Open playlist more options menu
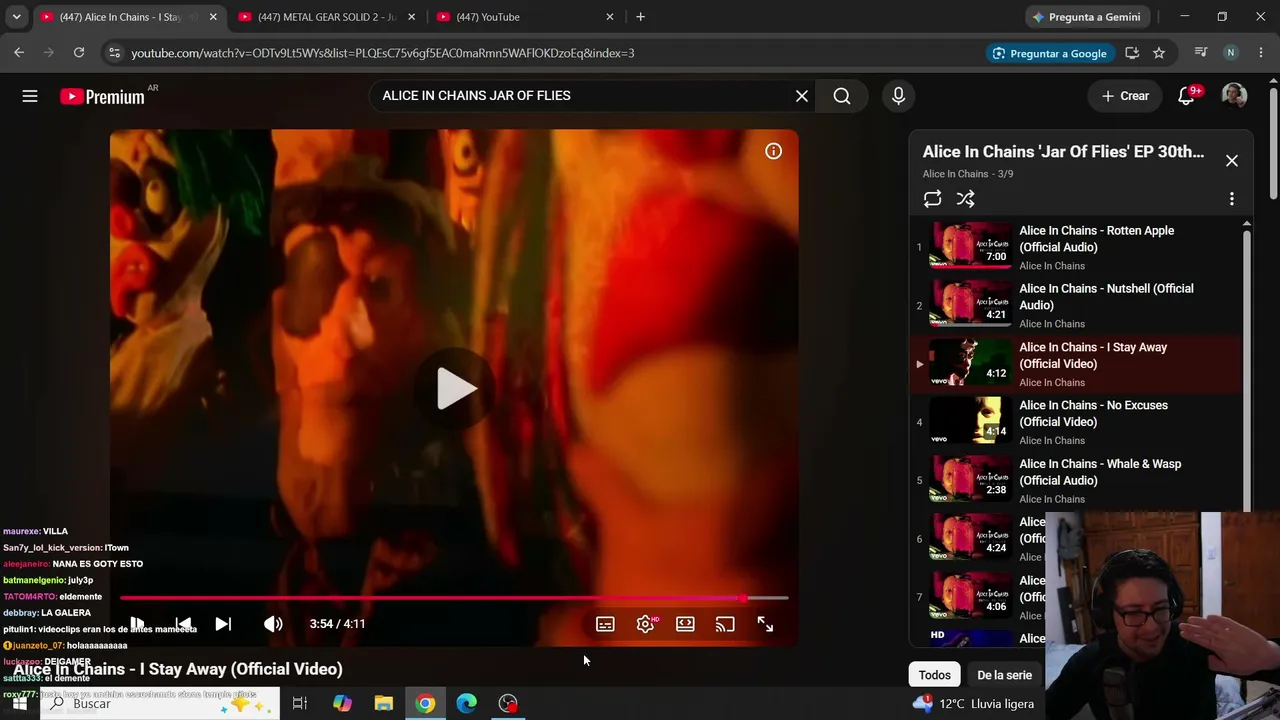1280x720 pixels. coord(1232,199)
